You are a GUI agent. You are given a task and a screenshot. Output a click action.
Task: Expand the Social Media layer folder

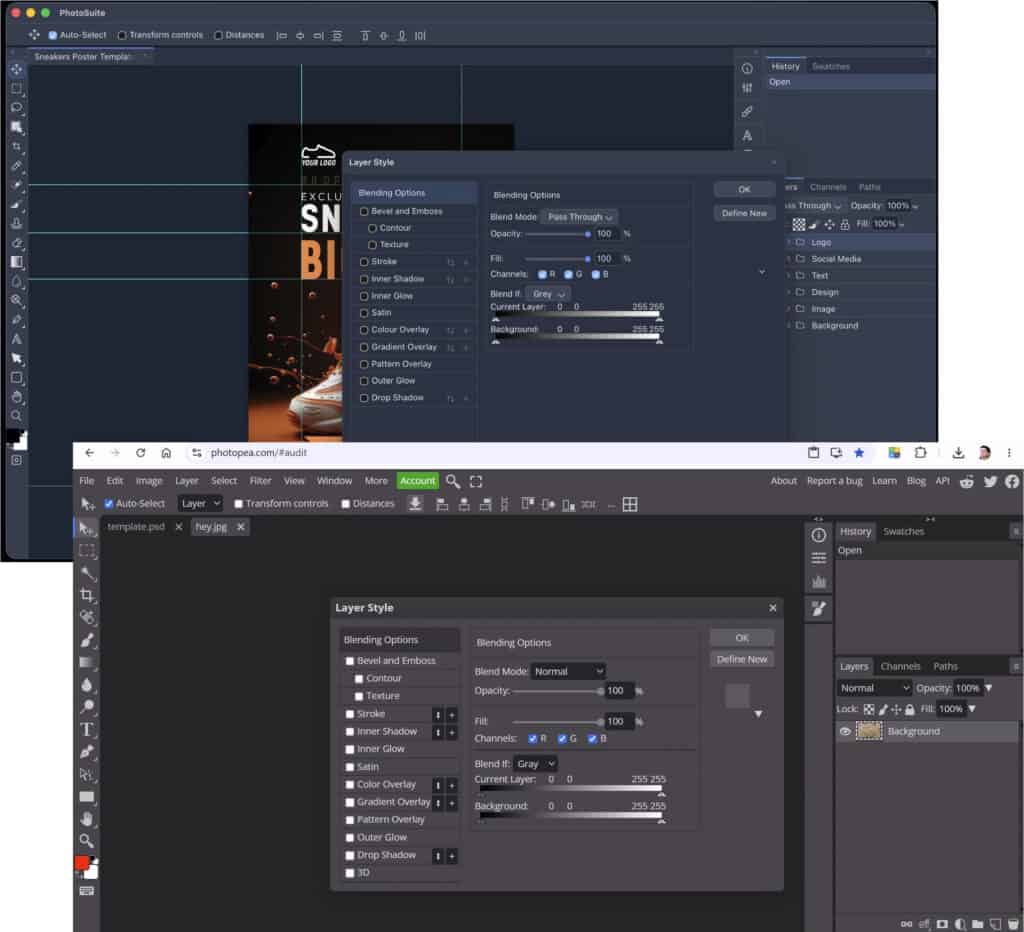(x=789, y=259)
